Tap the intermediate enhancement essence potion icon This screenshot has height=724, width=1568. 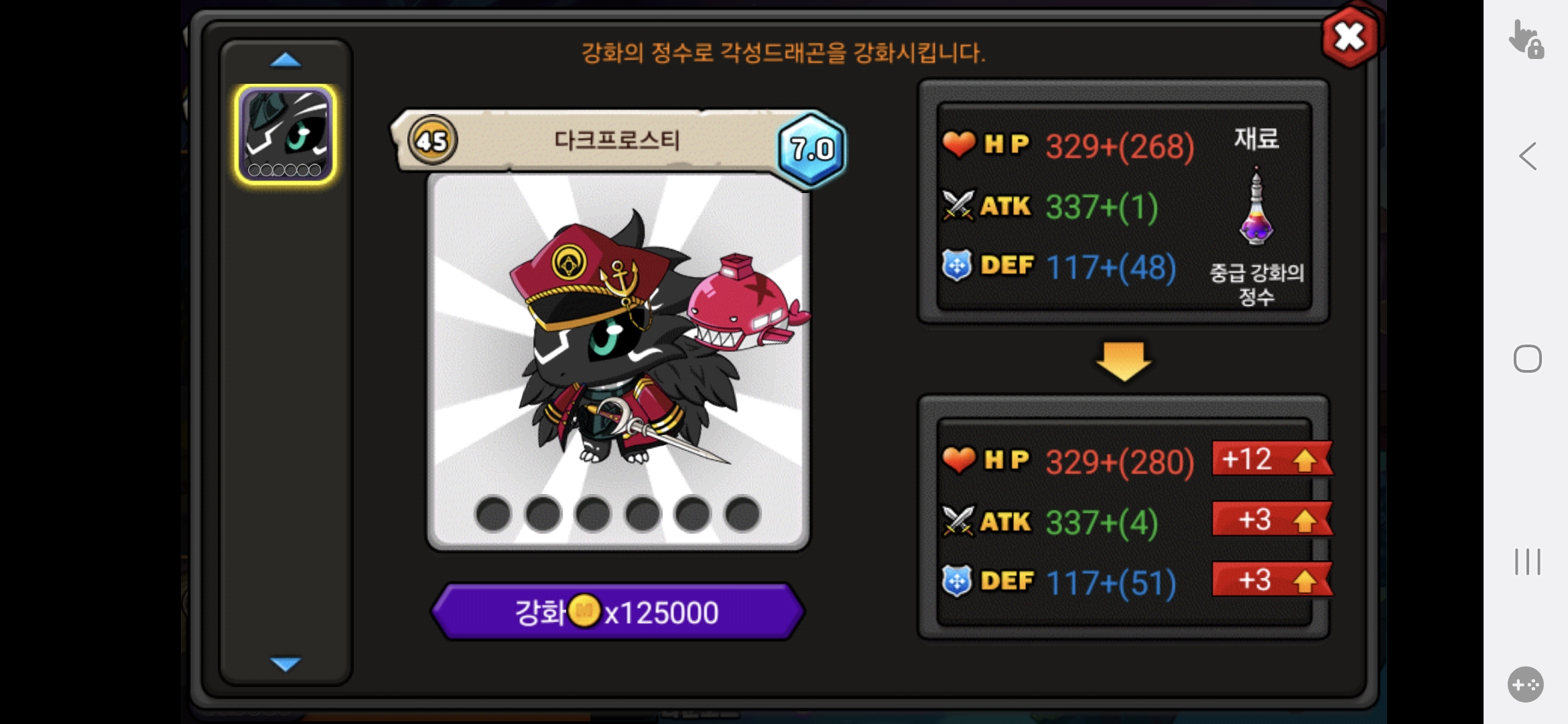click(x=1256, y=208)
